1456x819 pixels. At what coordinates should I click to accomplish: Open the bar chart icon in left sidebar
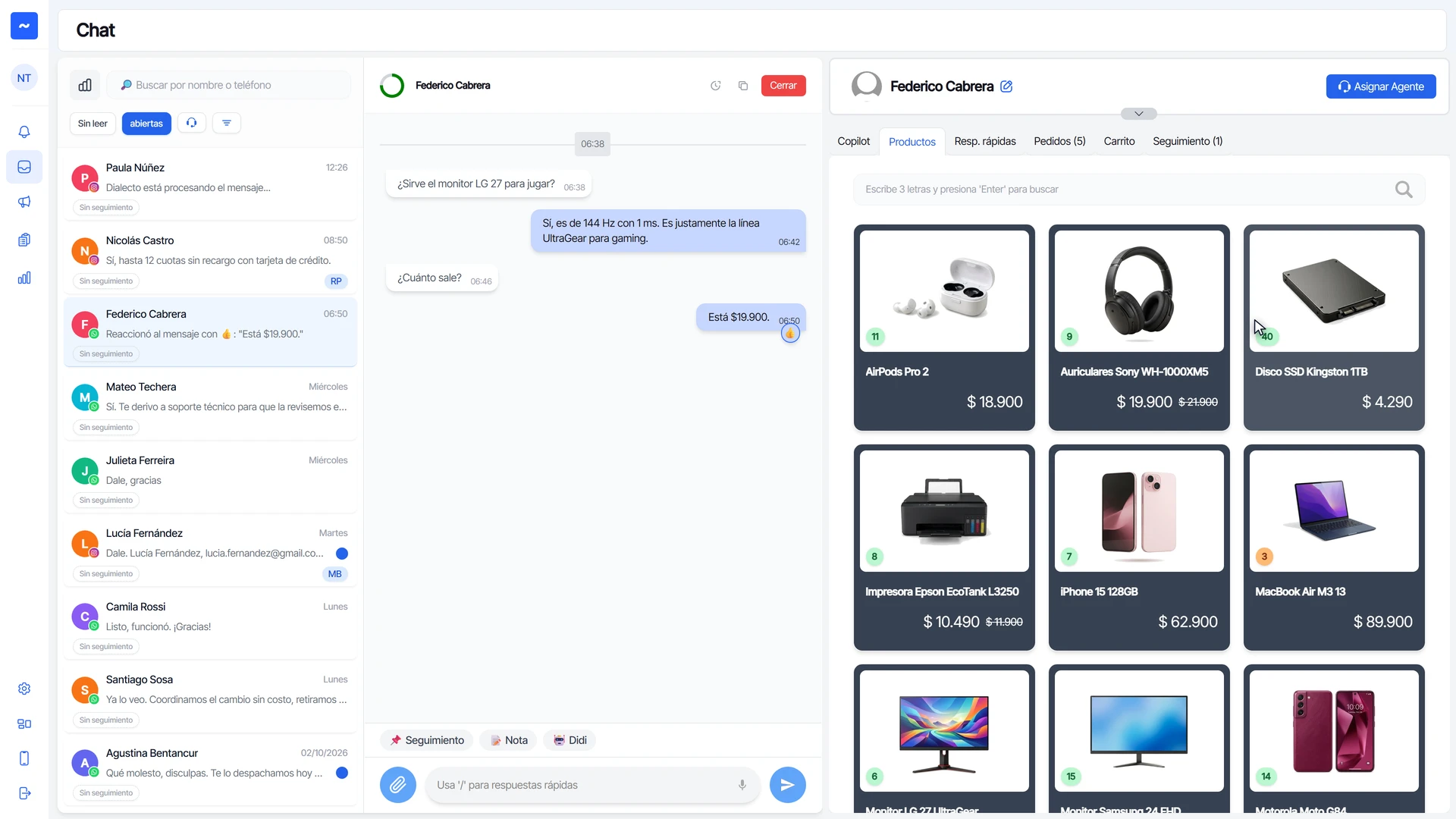(x=24, y=278)
